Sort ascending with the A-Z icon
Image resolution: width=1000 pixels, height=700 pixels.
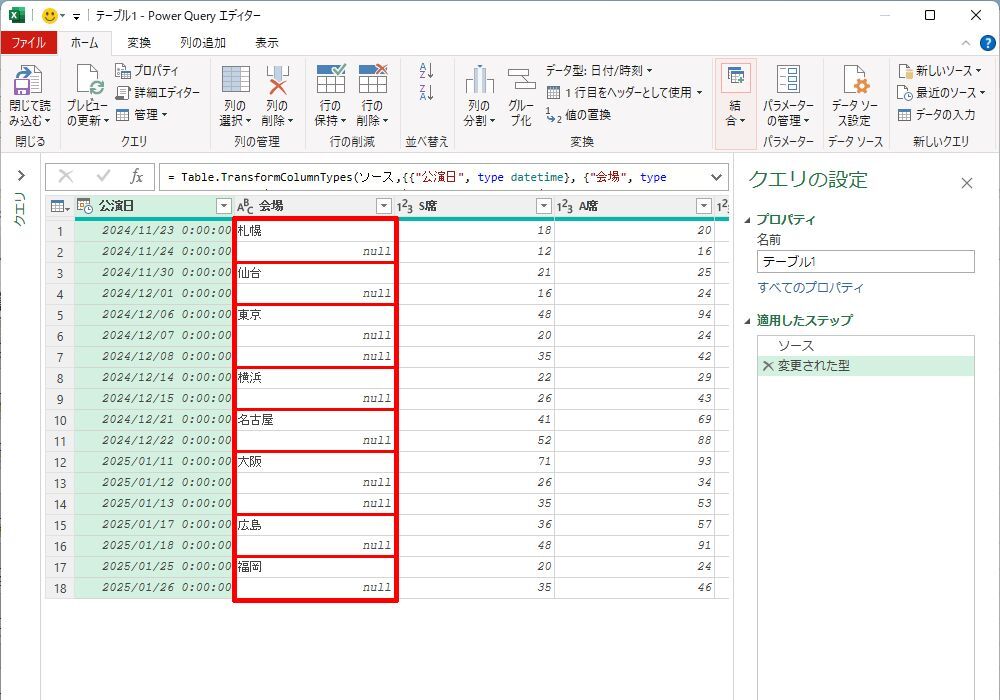pos(426,71)
